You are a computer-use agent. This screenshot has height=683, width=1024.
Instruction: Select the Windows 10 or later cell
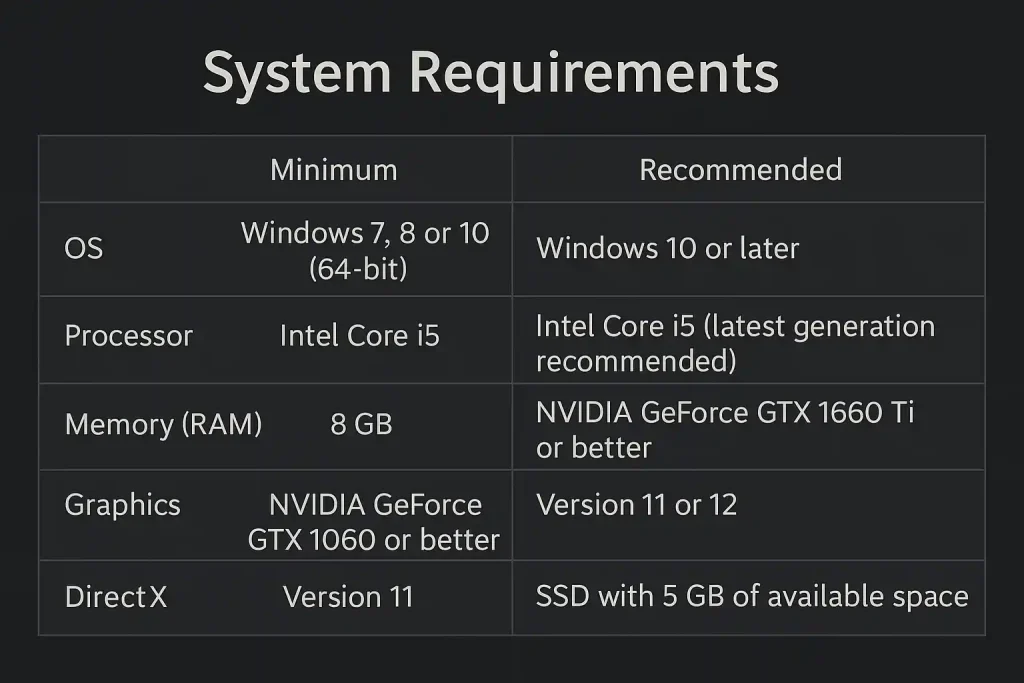[x=667, y=249]
